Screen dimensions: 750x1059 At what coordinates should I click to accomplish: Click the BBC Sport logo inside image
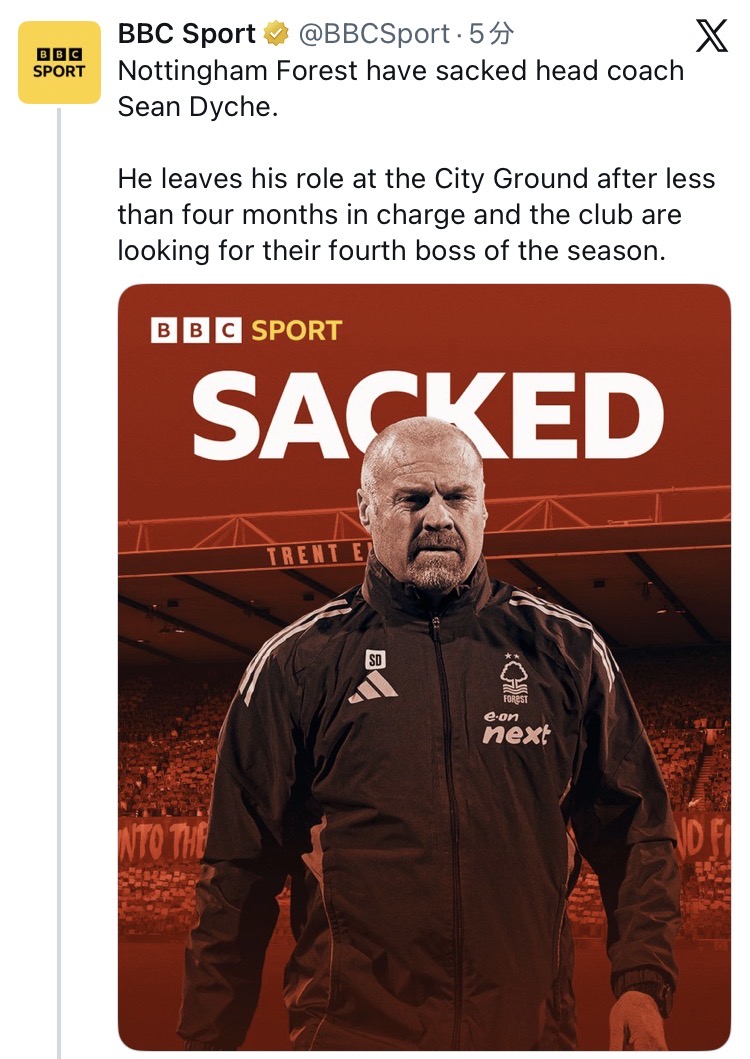(x=246, y=330)
